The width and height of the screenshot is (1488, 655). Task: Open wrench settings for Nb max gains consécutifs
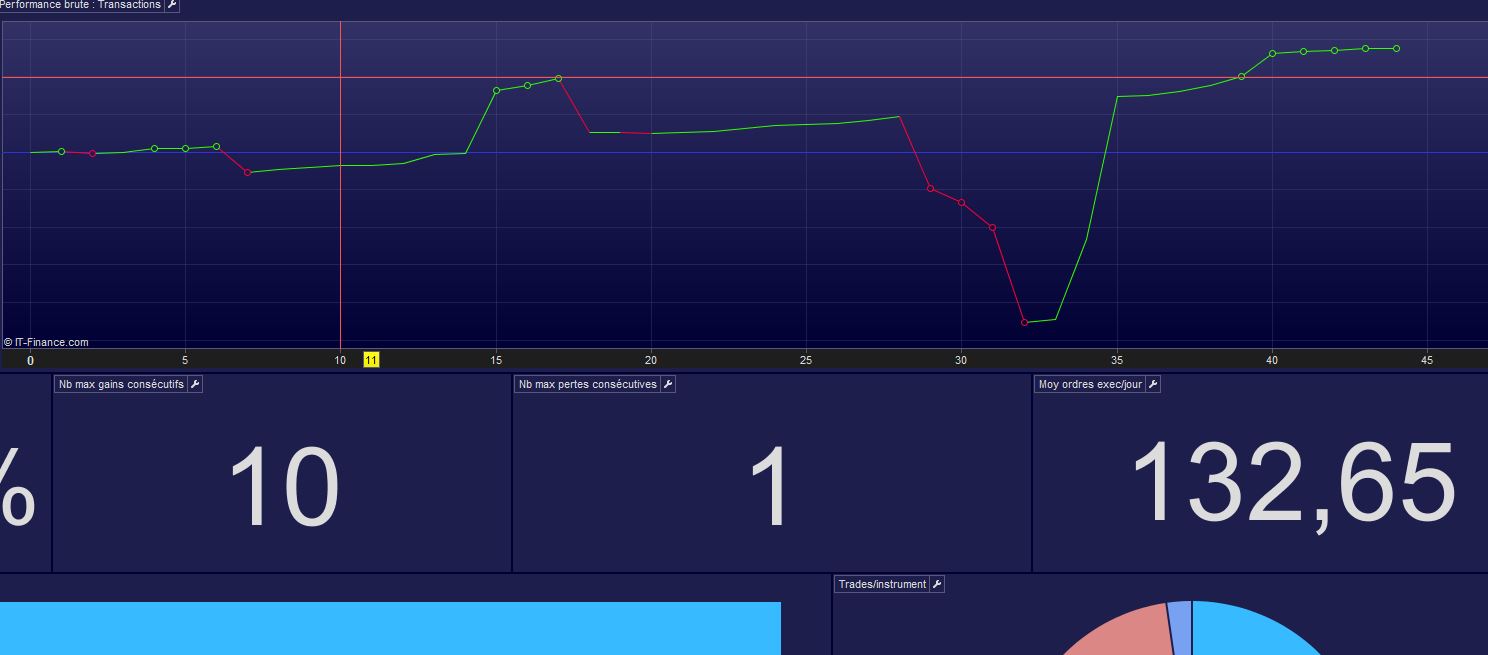(x=195, y=384)
